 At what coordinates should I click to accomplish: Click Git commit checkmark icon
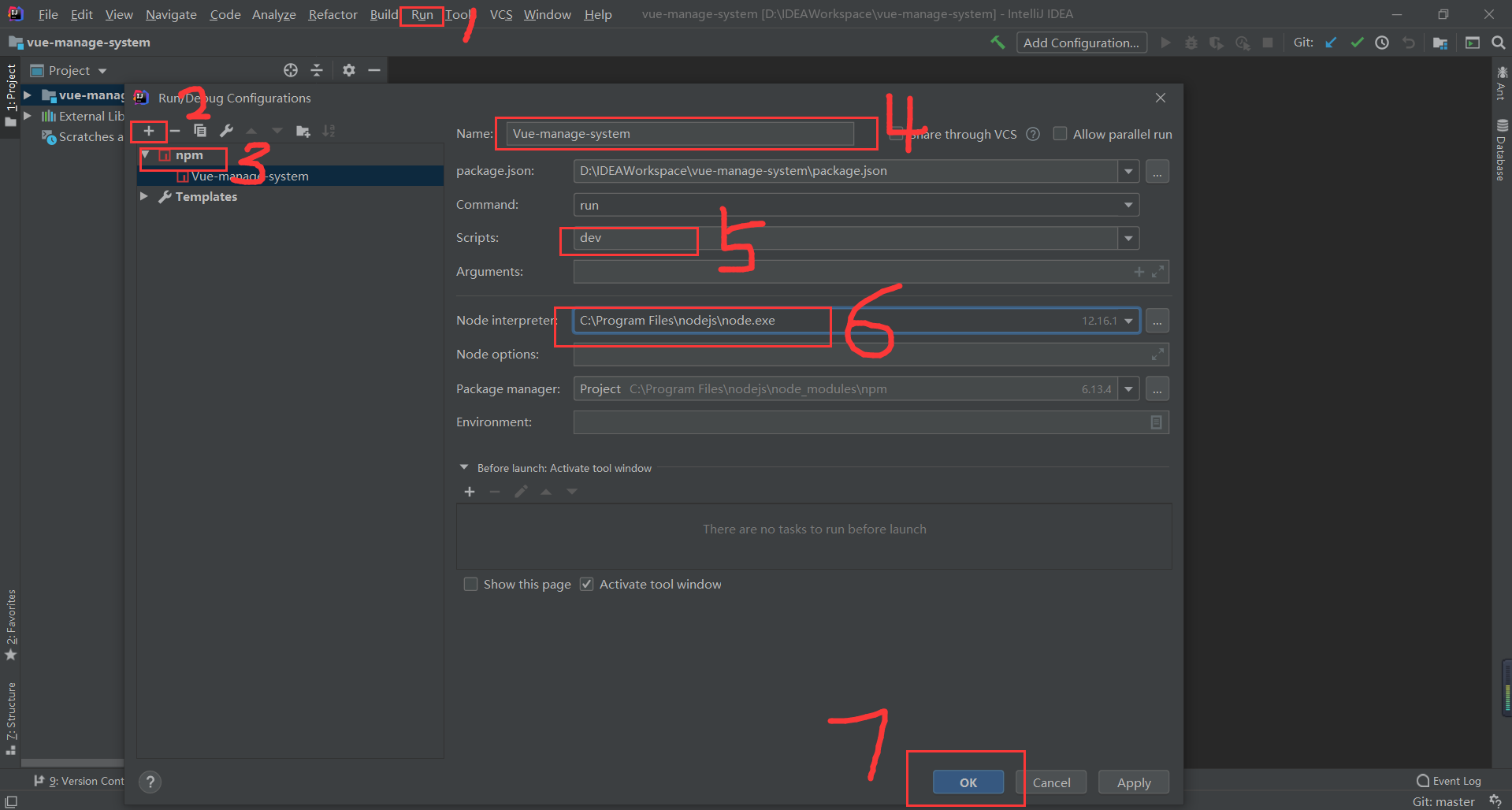point(1357,43)
